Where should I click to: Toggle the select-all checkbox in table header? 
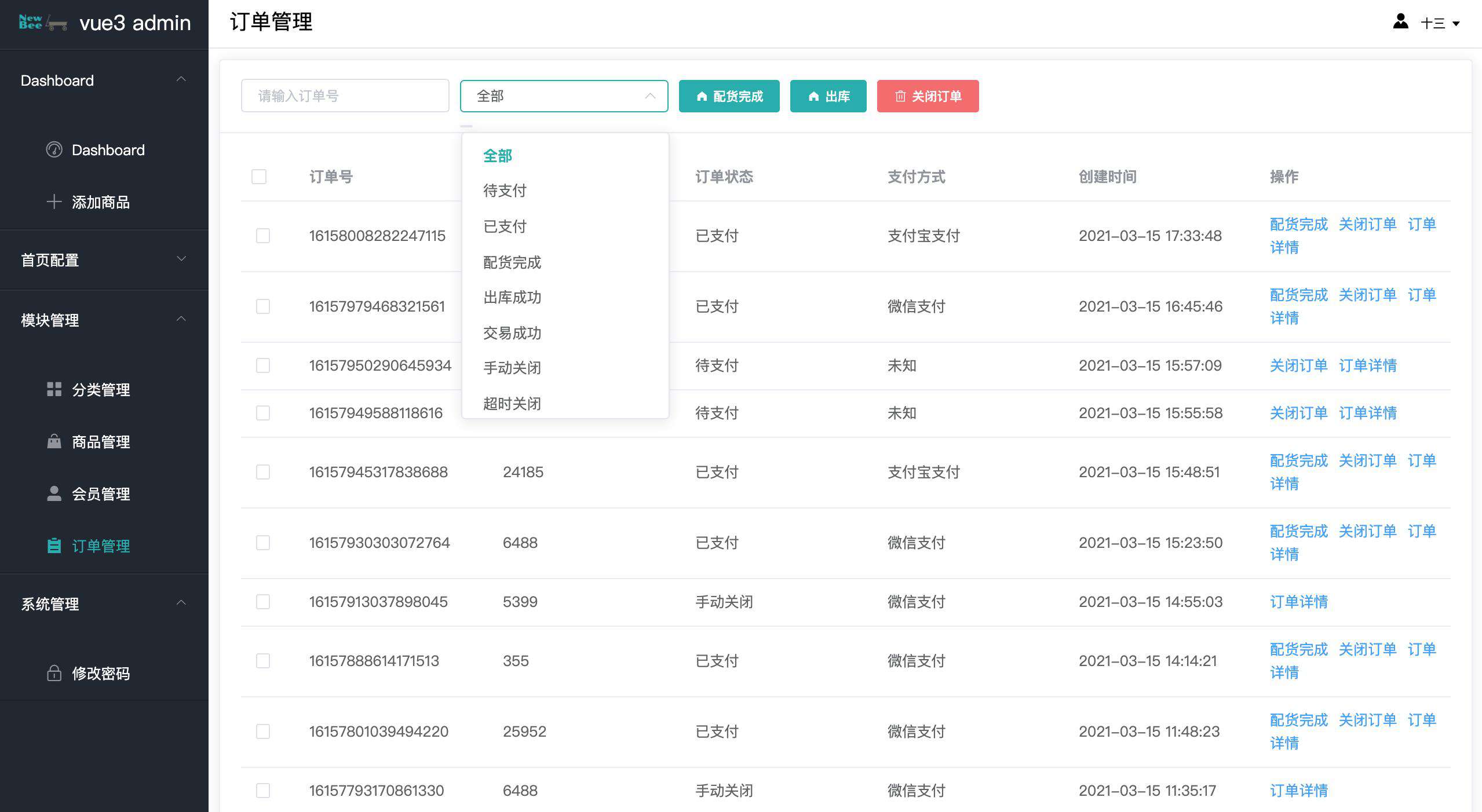tap(259, 177)
